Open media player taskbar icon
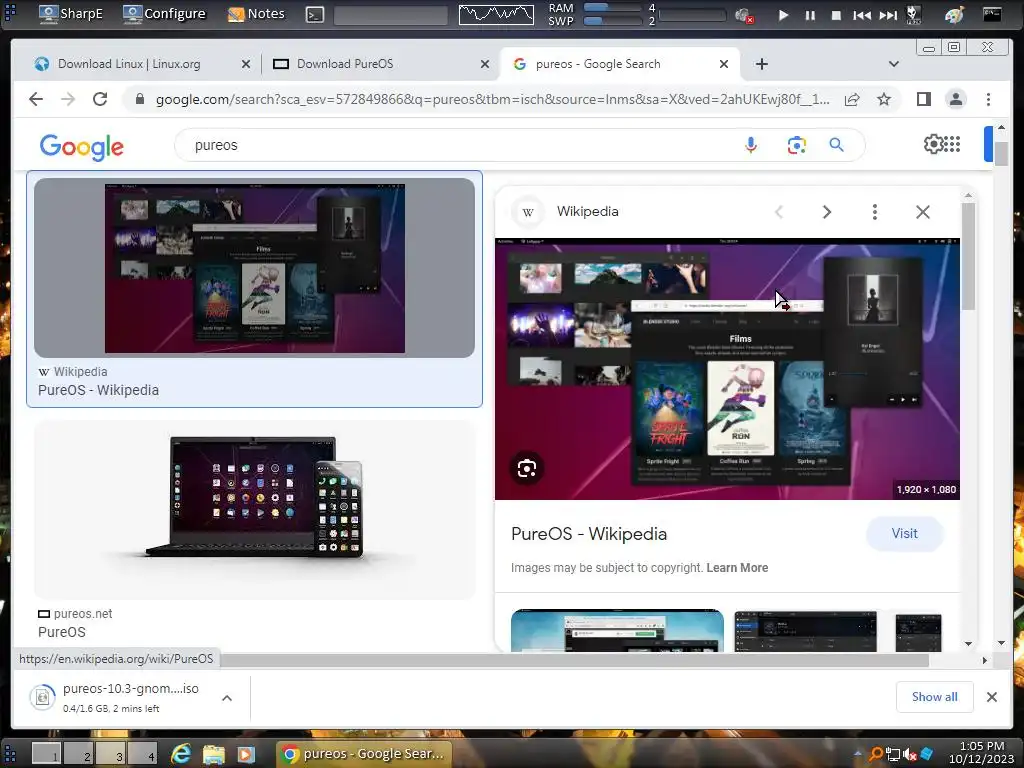Image resolution: width=1024 pixels, height=768 pixels. click(246, 754)
